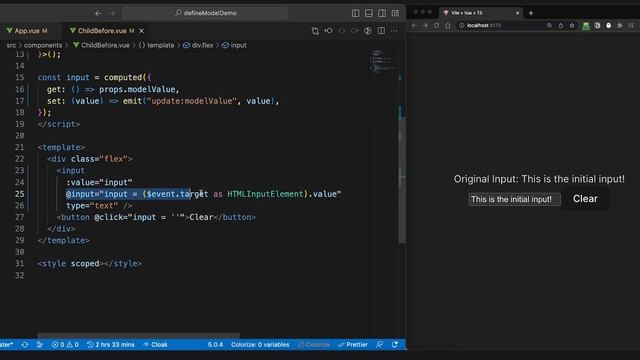Viewport: 640px width, 360px height.
Task: Open notifications bell in status bar
Action: [395, 344]
